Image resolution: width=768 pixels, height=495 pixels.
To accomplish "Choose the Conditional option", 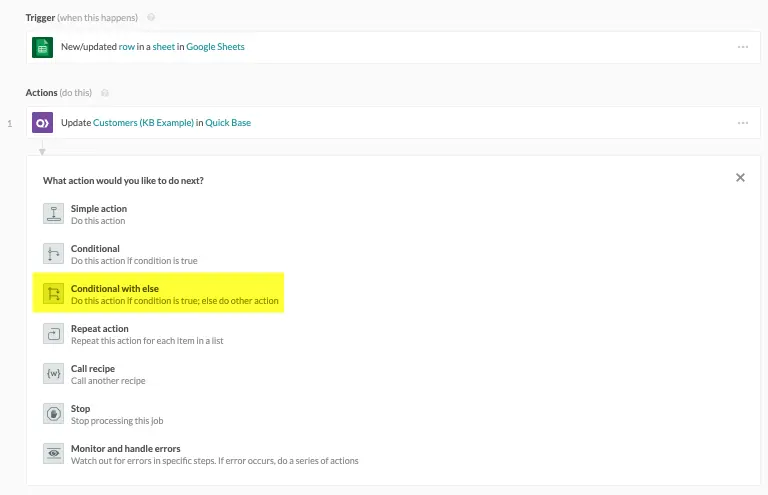I will [120, 254].
